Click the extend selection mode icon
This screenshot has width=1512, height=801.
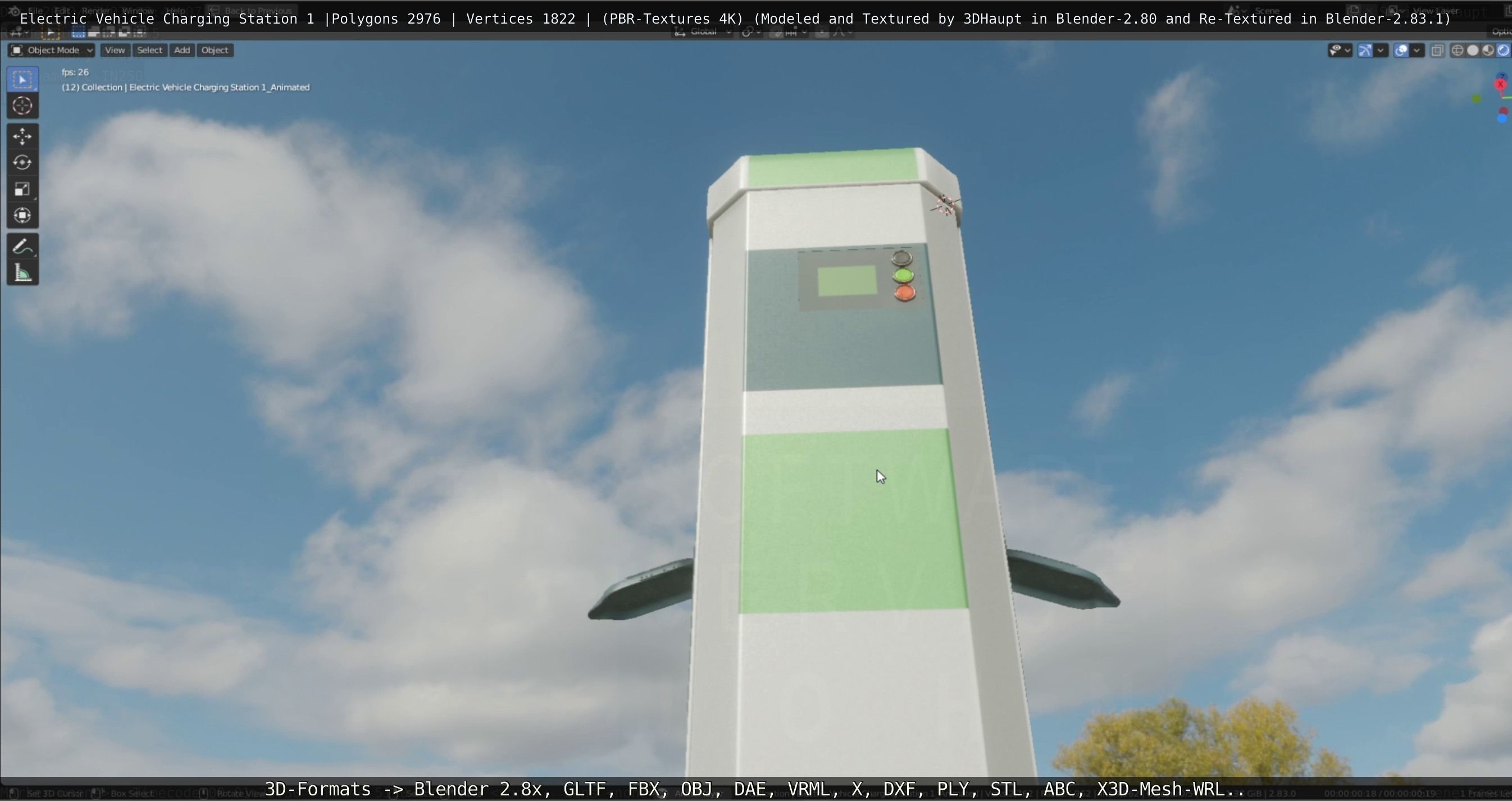[94, 33]
